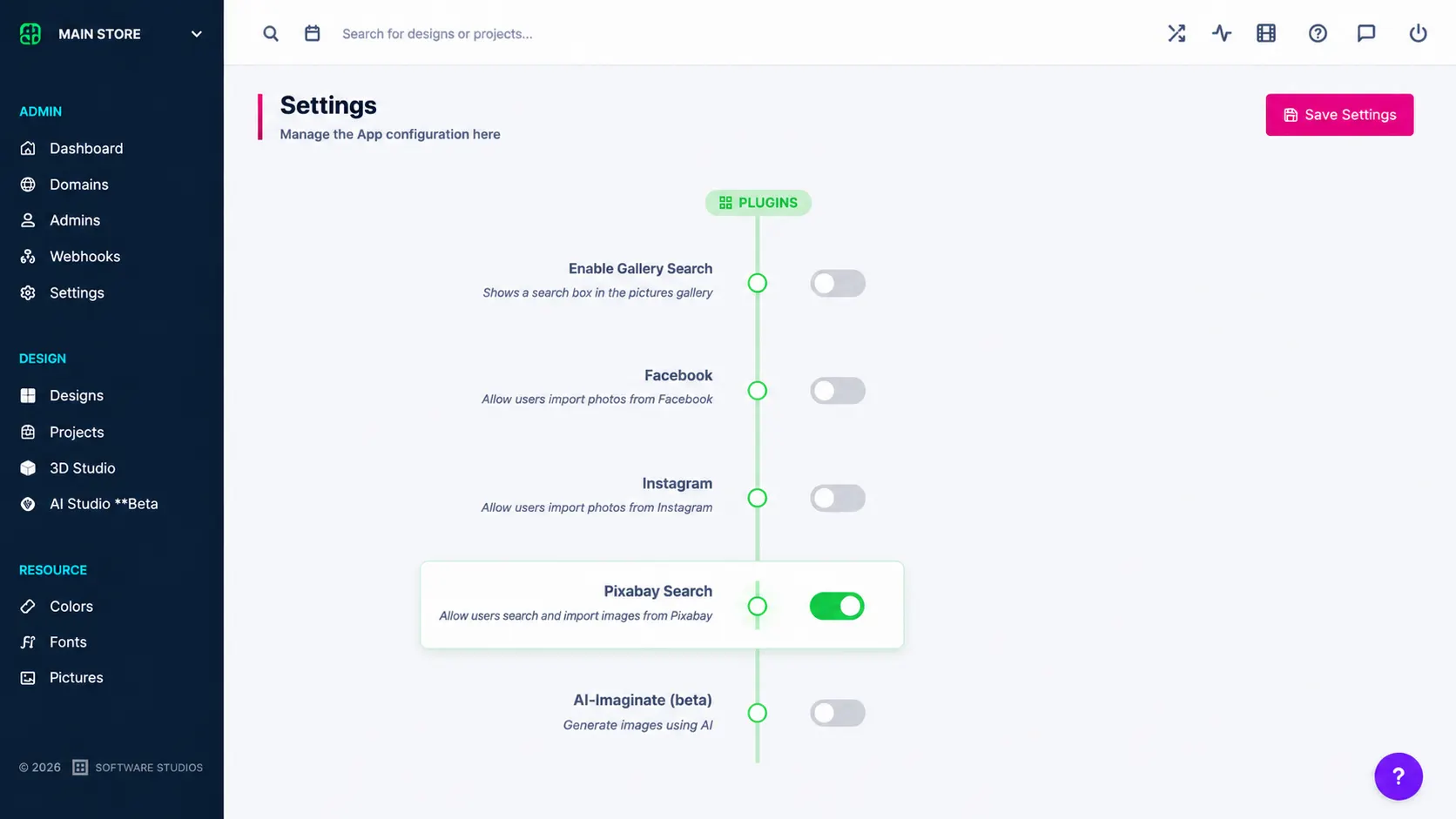Click the magnifier search icon
The height and width of the screenshot is (819, 1456).
271,33
